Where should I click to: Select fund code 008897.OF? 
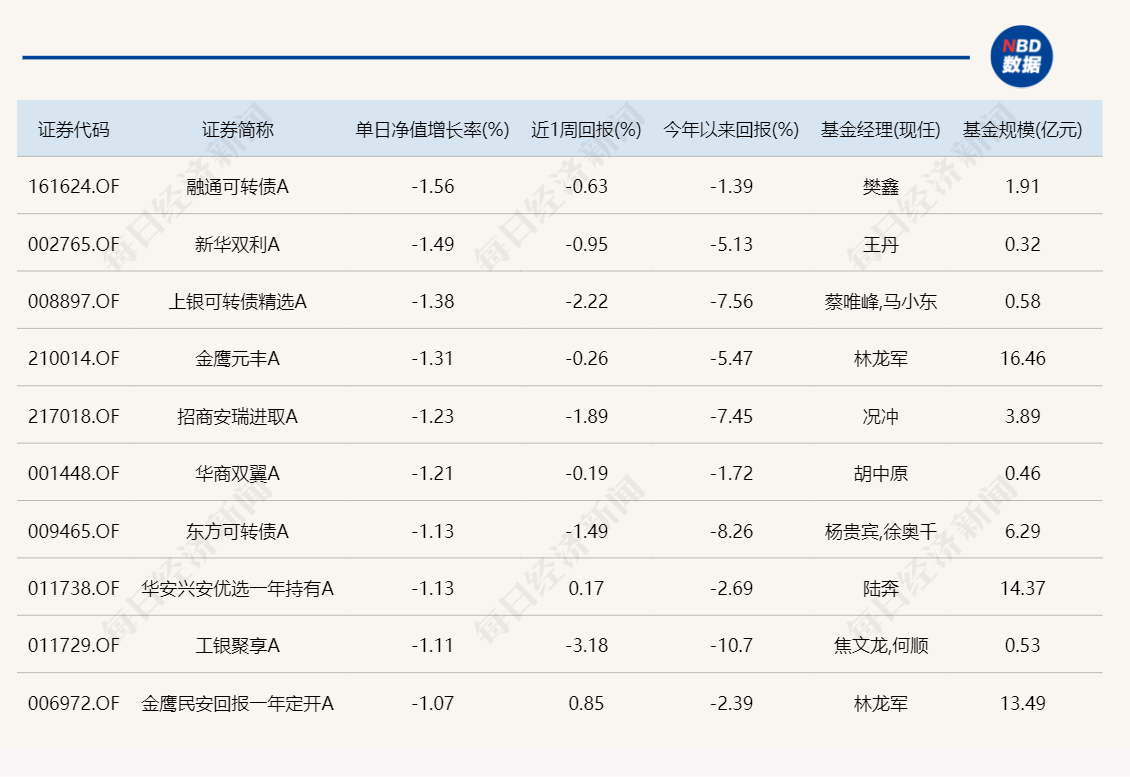click(x=74, y=301)
